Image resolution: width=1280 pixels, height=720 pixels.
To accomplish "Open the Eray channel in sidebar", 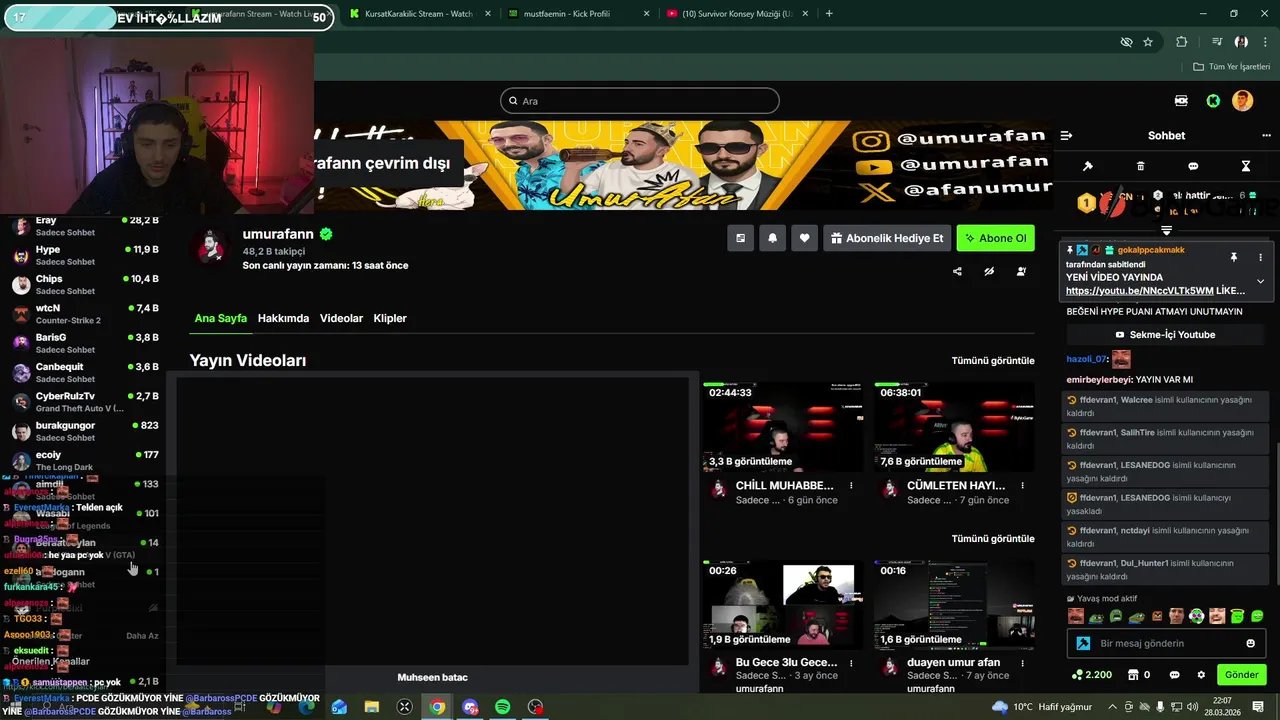I will 85,226.
